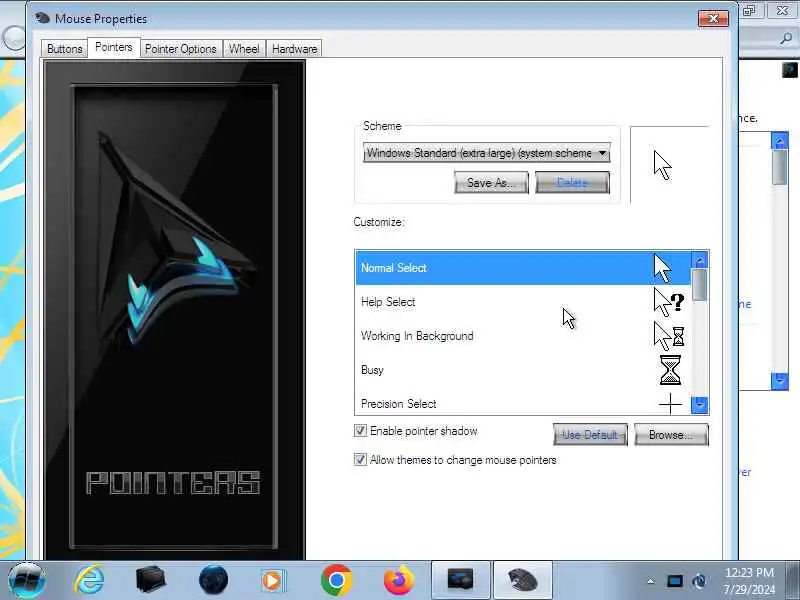Click the Help Select question-mark cursor icon
Image resolution: width=800 pixels, height=600 pixels.
click(668, 302)
